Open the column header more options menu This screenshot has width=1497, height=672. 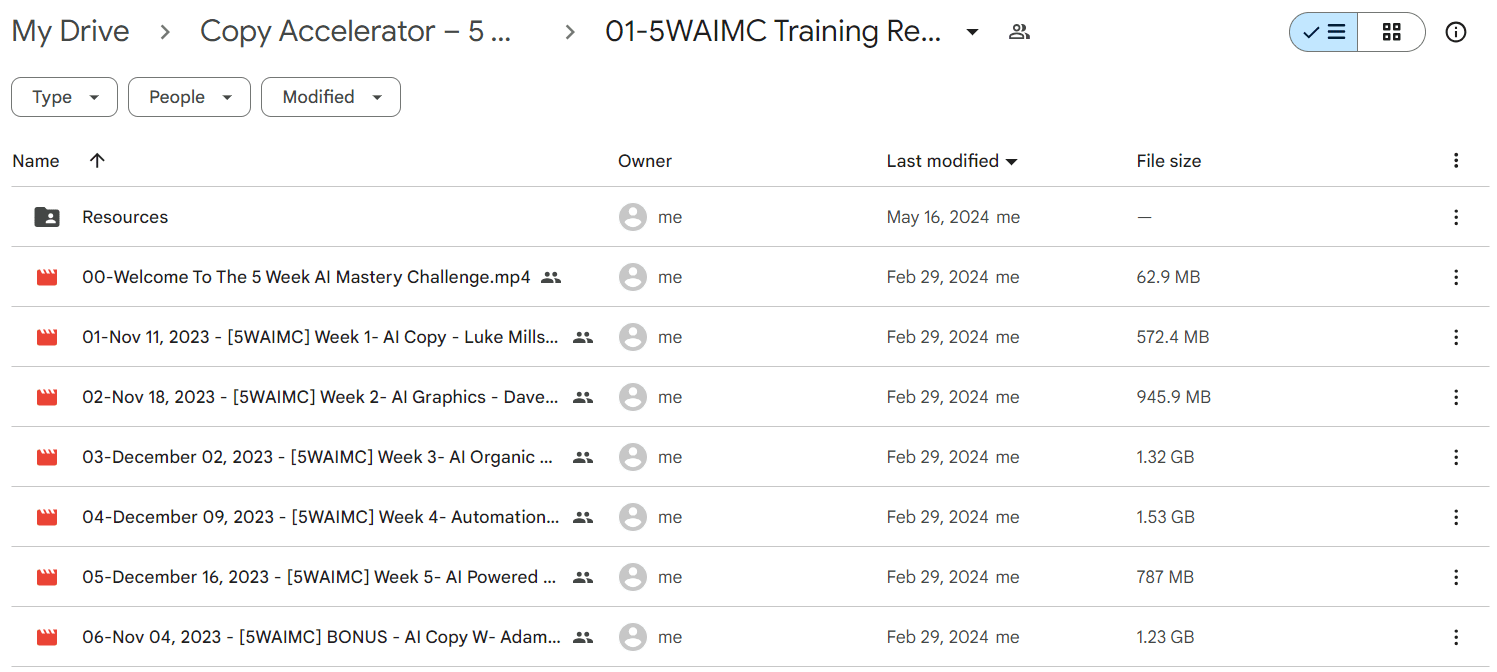pos(1456,161)
